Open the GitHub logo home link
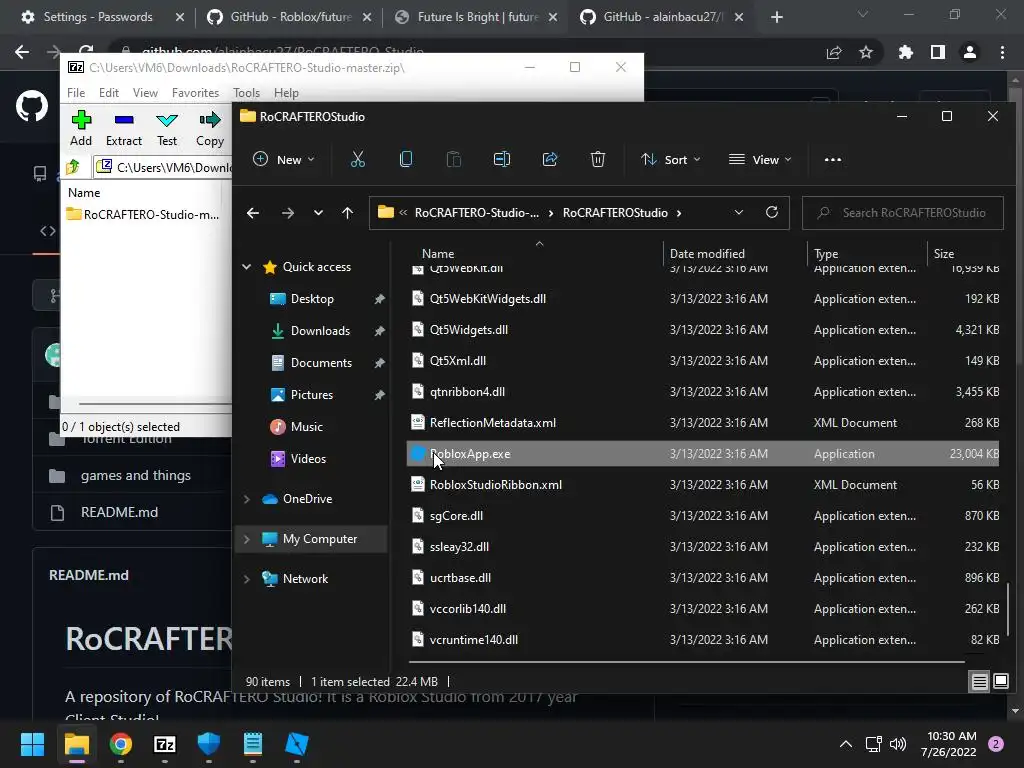The height and width of the screenshot is (768, 1024). tap(32, 106)
